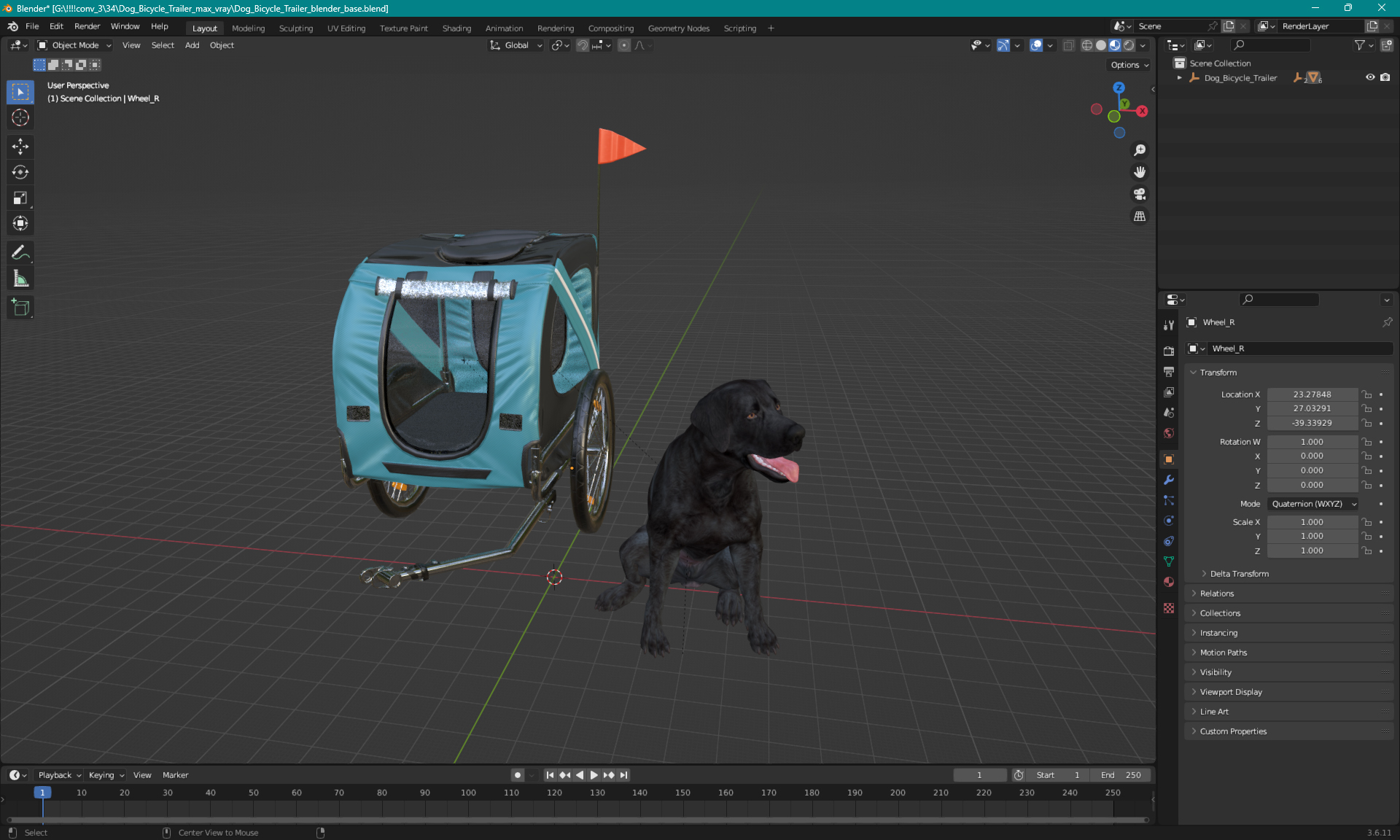
Task: Open the Tool properties tab
Action: coord(1169,325)
